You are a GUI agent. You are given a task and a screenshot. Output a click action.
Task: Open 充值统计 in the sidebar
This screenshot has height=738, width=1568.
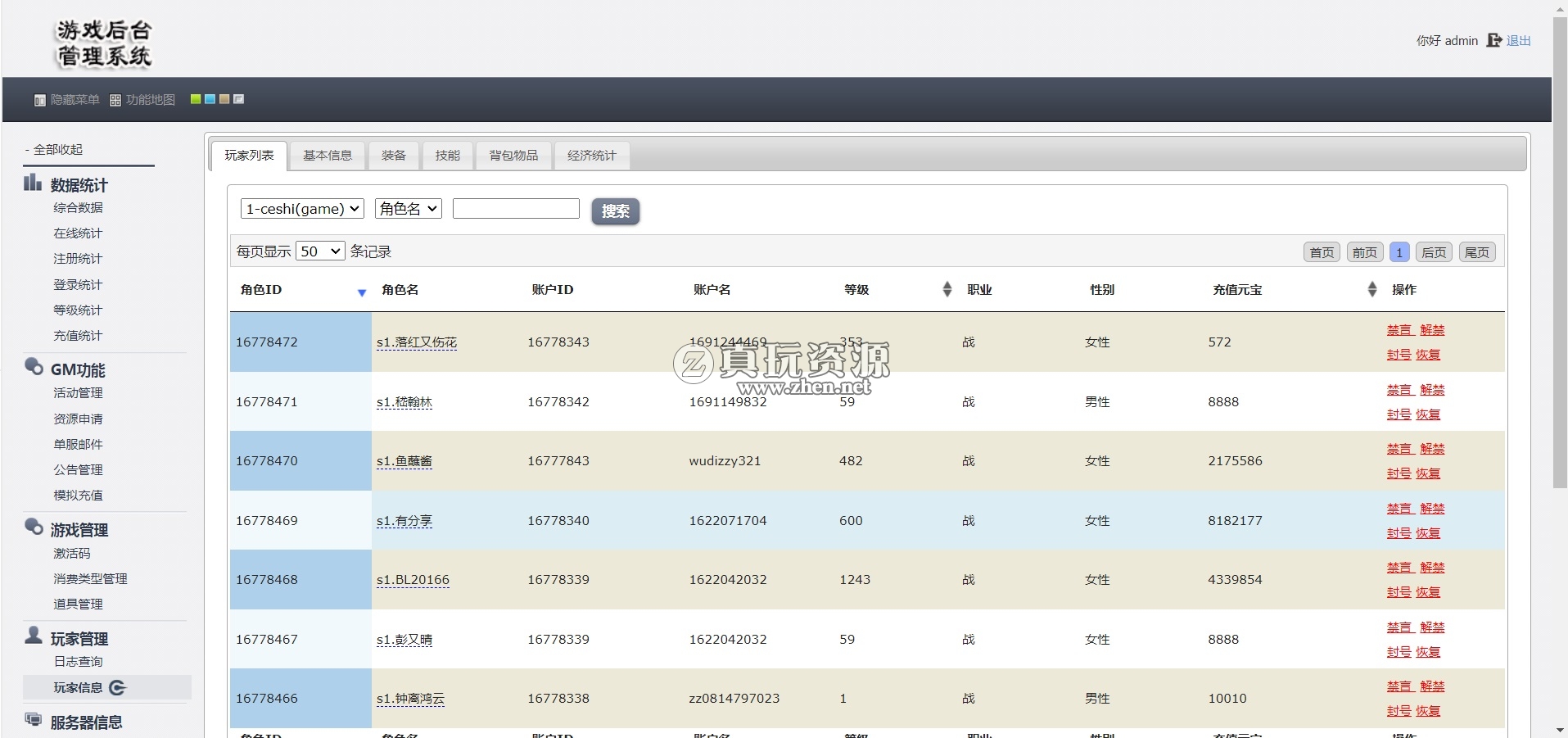pyautogui.click(x=78, y=336)
